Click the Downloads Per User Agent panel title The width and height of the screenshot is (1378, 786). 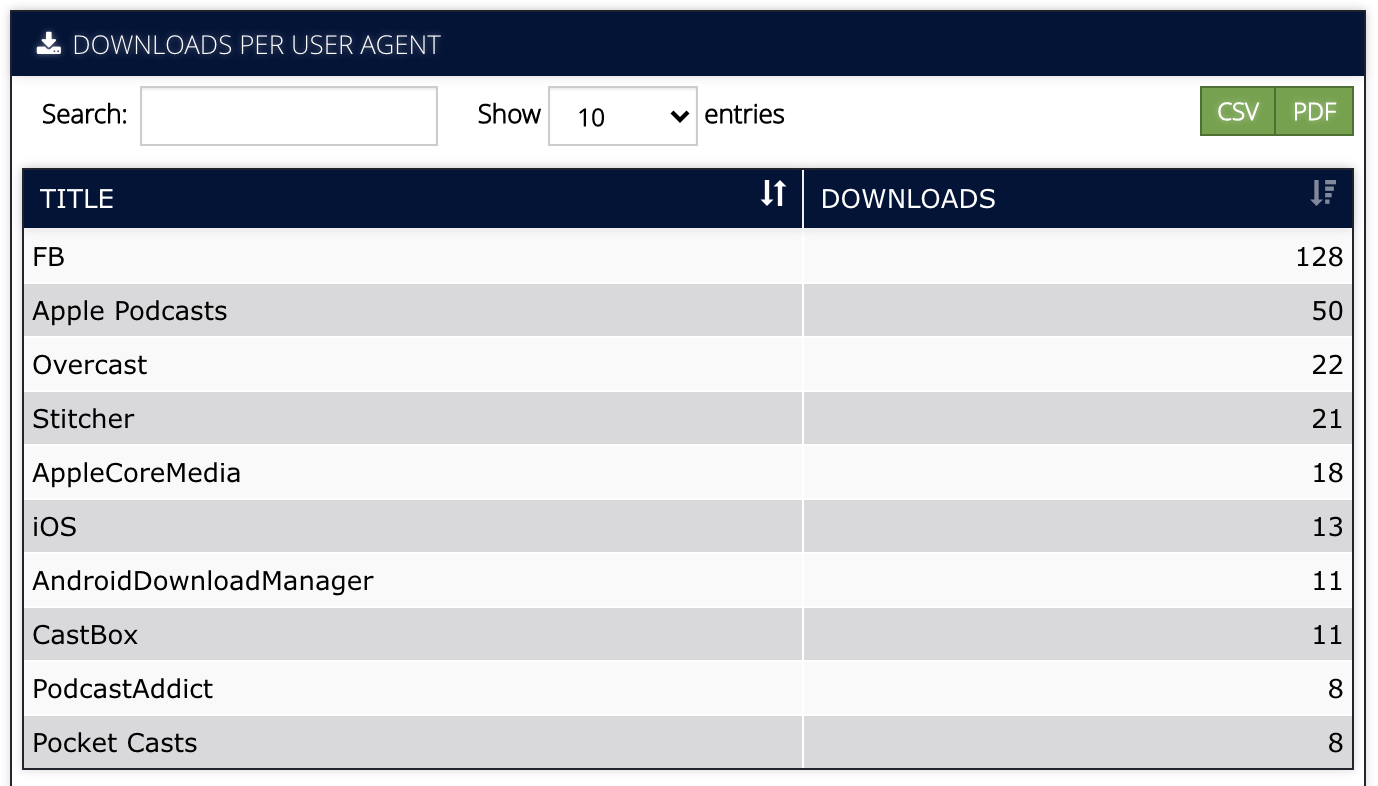point(257,45)
